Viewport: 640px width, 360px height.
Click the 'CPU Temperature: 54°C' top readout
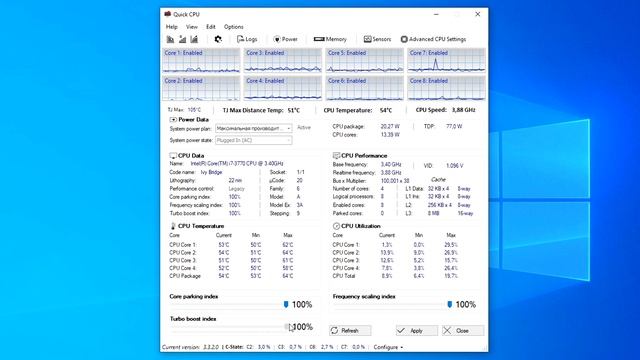tap(358, 110)
